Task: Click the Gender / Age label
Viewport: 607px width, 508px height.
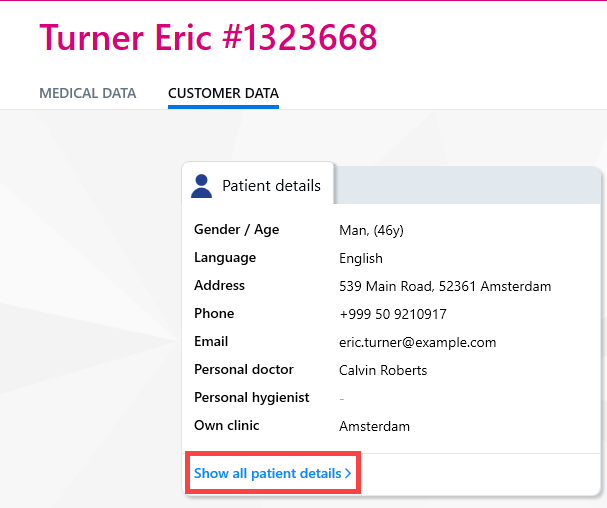Action: (x=237, y=230)
